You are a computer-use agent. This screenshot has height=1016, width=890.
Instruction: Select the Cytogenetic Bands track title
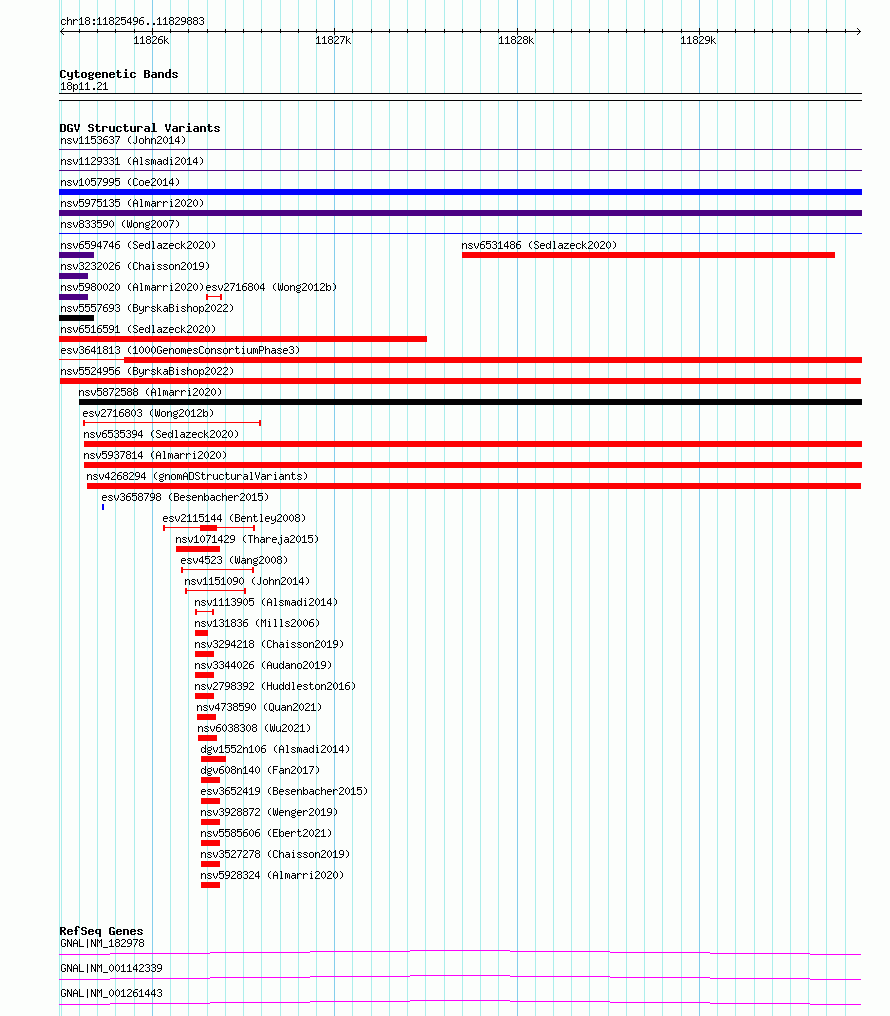(119, 74)
